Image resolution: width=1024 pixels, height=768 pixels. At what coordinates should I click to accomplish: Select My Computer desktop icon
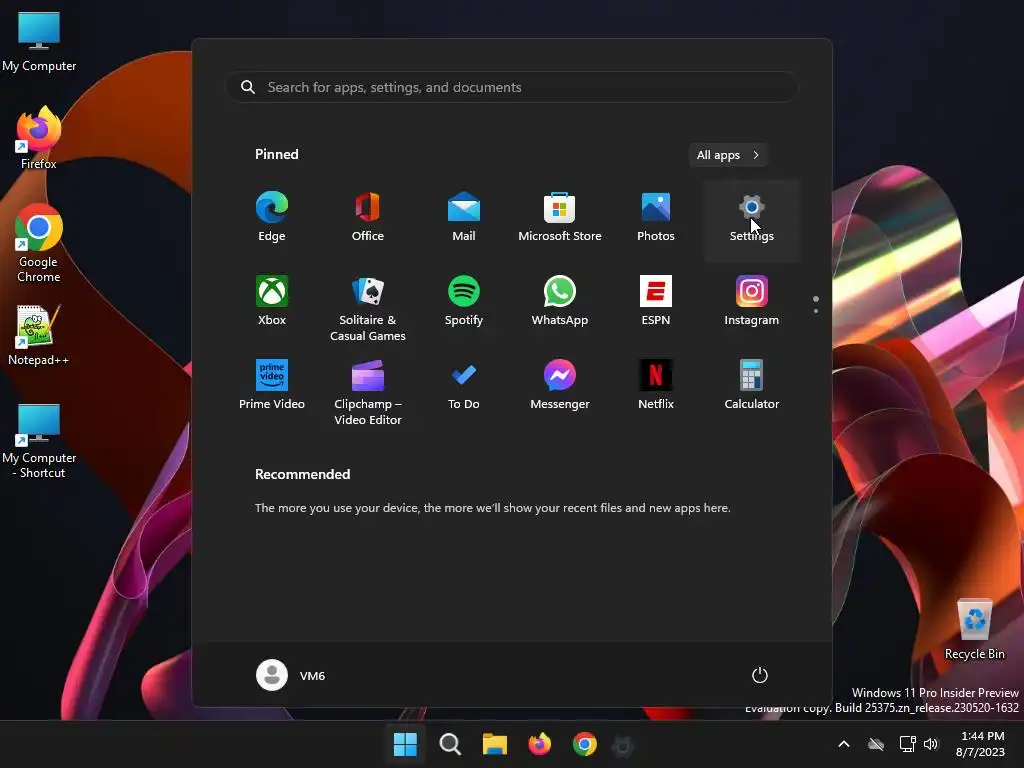tap(39, 40)
